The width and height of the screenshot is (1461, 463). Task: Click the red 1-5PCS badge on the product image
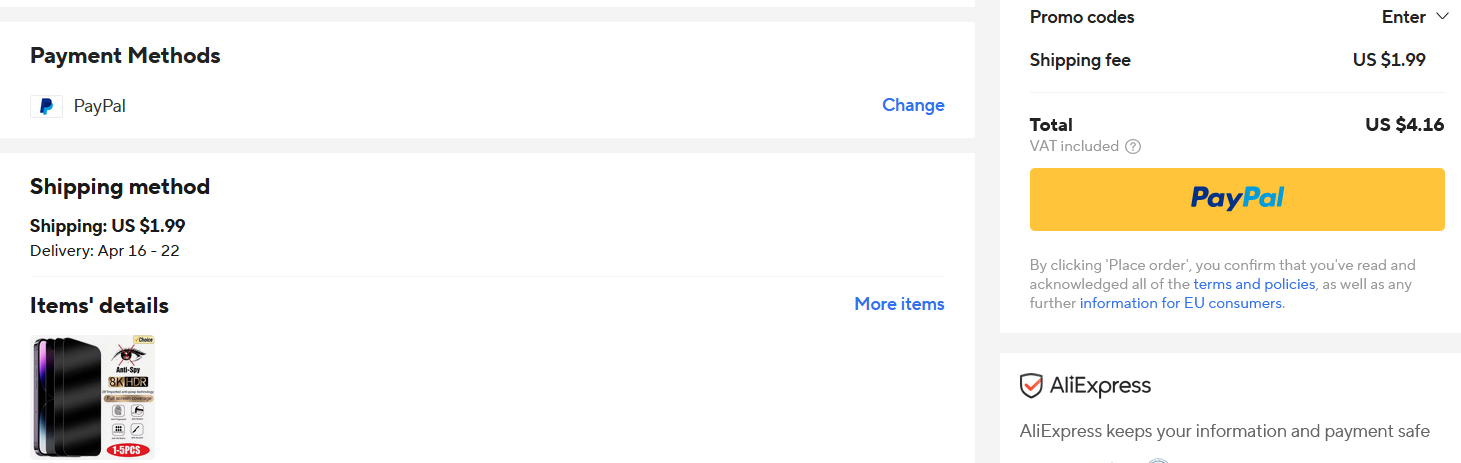point(128,451)
